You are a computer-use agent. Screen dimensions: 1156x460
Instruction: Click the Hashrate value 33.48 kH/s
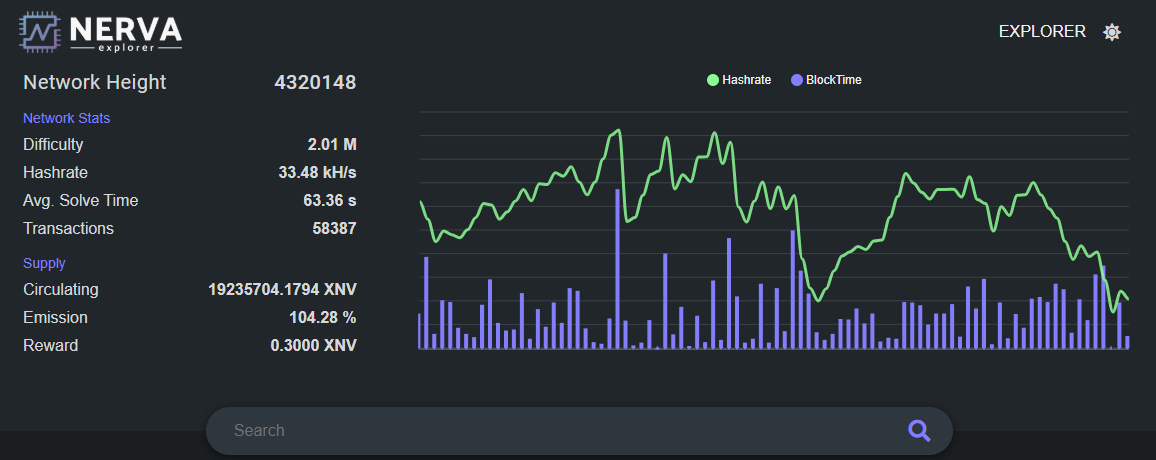pyautogui.click(x=317, y=172)
